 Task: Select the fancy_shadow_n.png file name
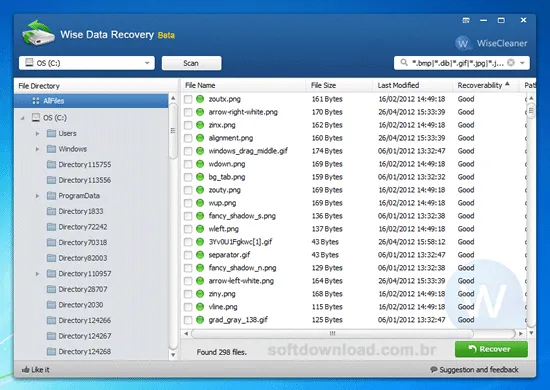click(242, 268)
